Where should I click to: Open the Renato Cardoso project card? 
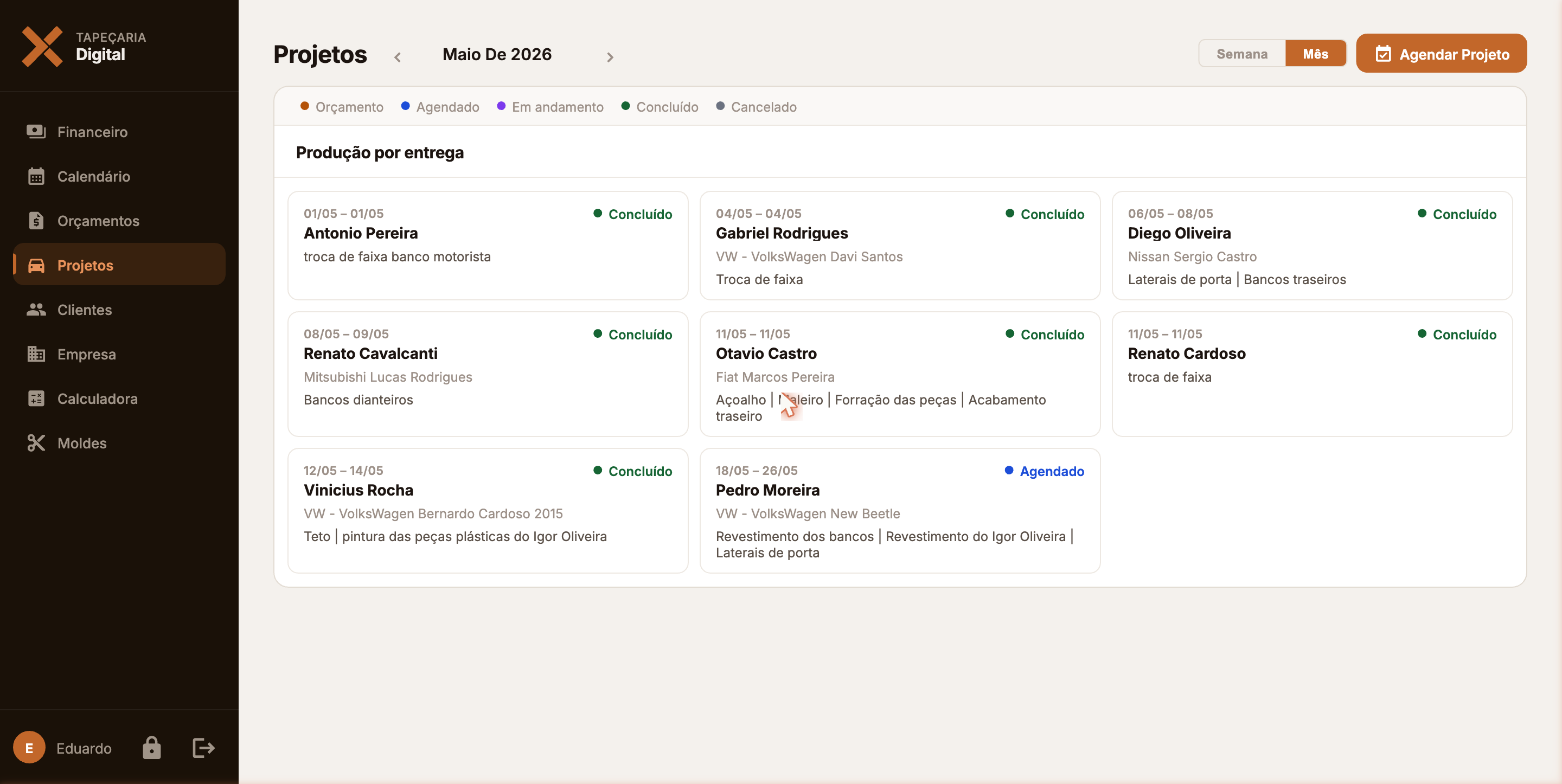pyautogui.click(x=1312, y=374)
